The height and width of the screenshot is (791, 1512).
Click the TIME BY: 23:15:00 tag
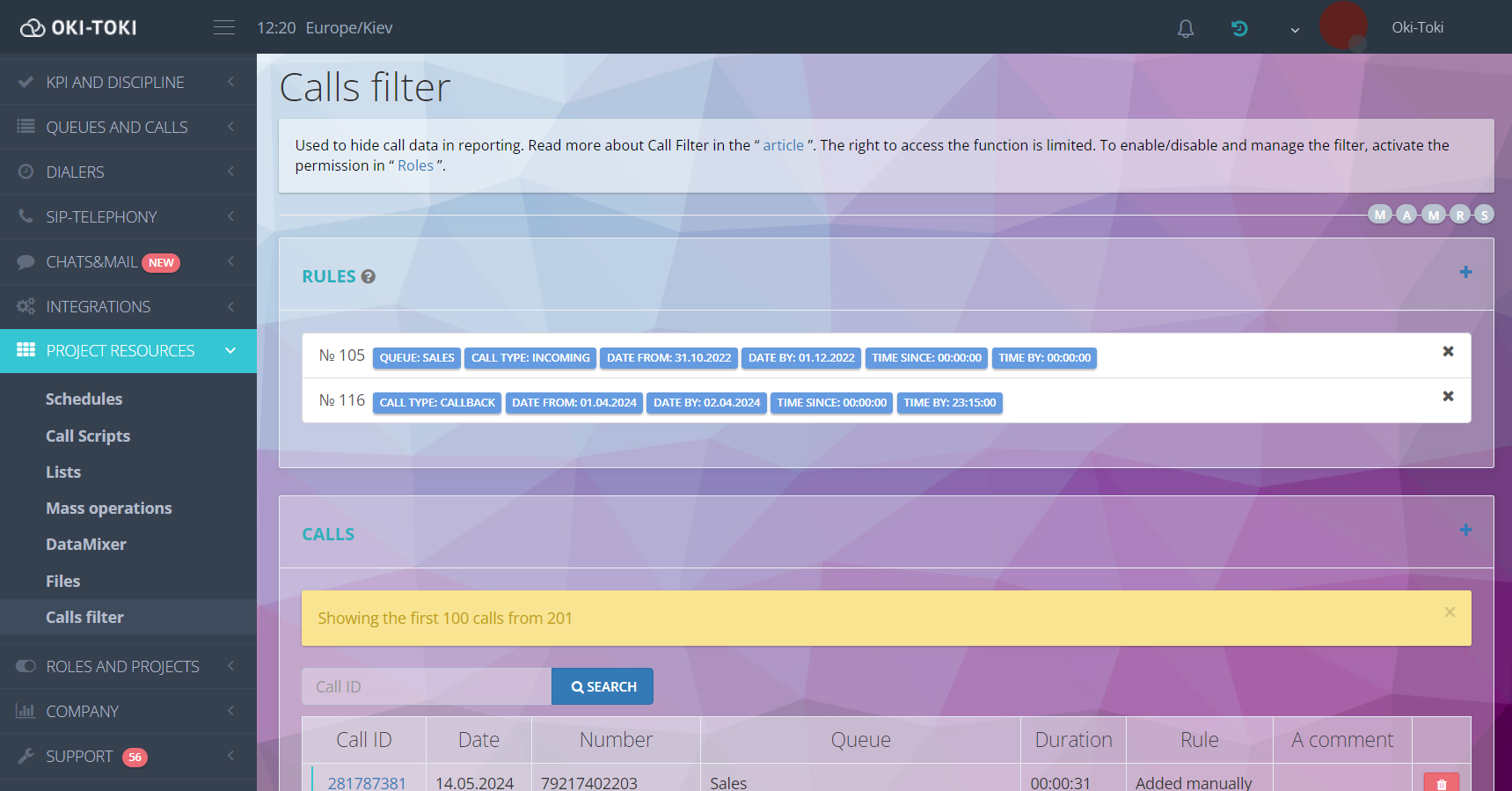tap(950, 403)
